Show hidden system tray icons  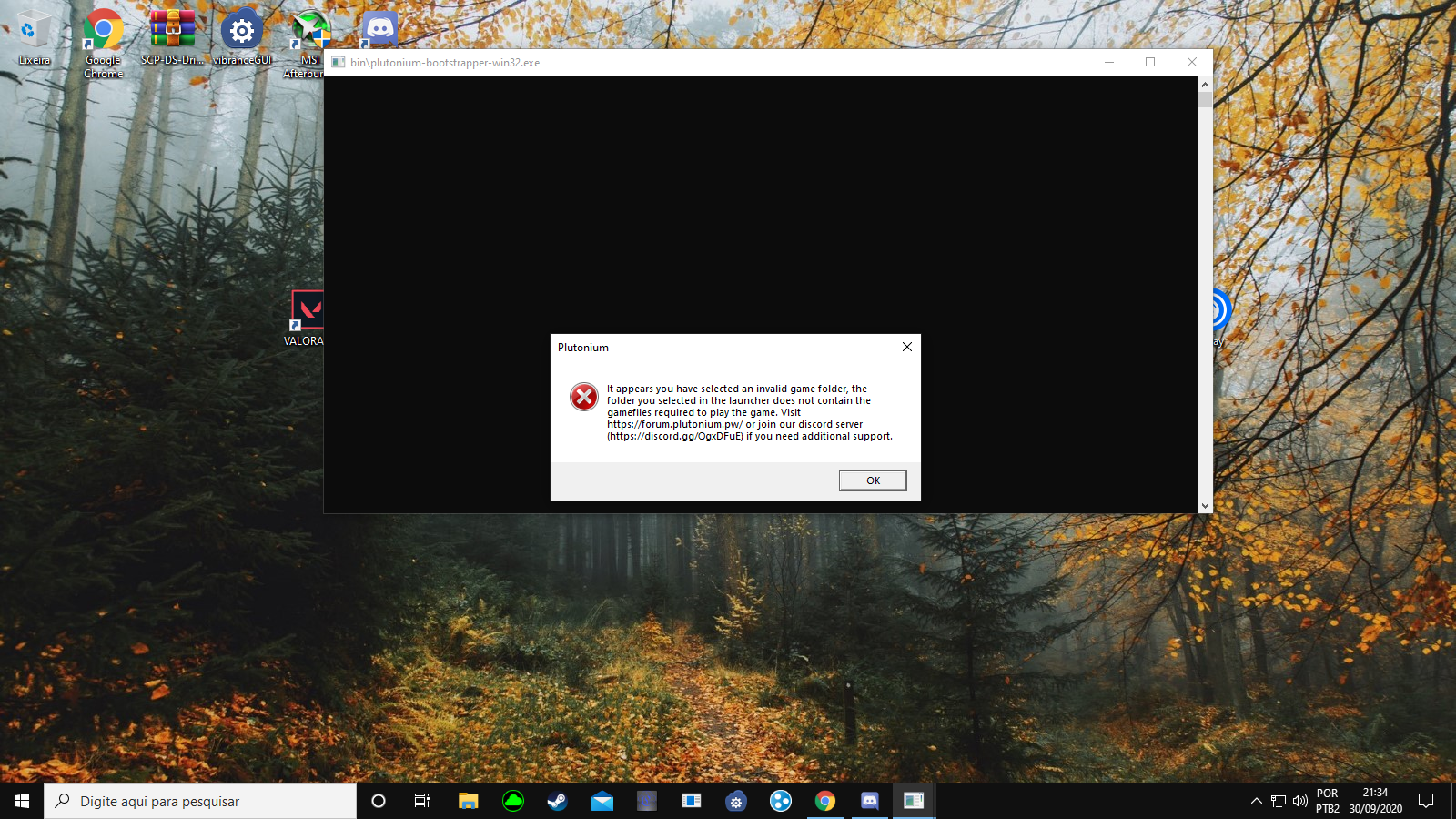pyautogui.click(x=1256, y=801)
